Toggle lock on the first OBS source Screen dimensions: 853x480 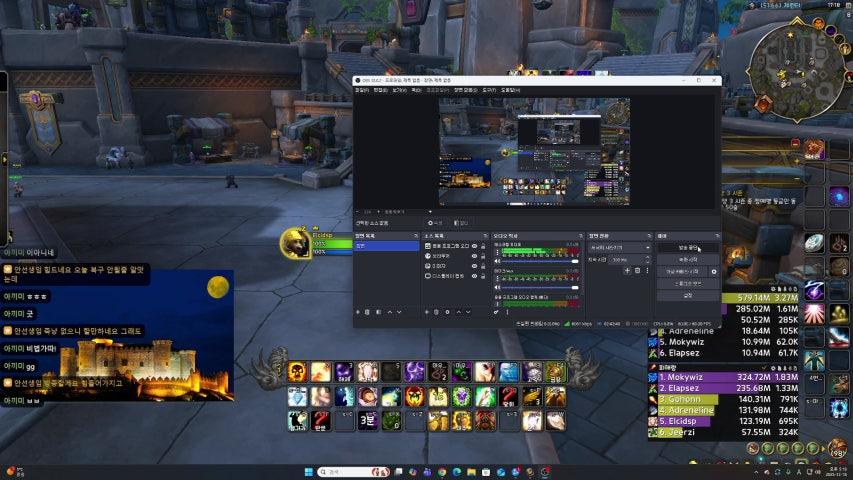tap(483, 246)
